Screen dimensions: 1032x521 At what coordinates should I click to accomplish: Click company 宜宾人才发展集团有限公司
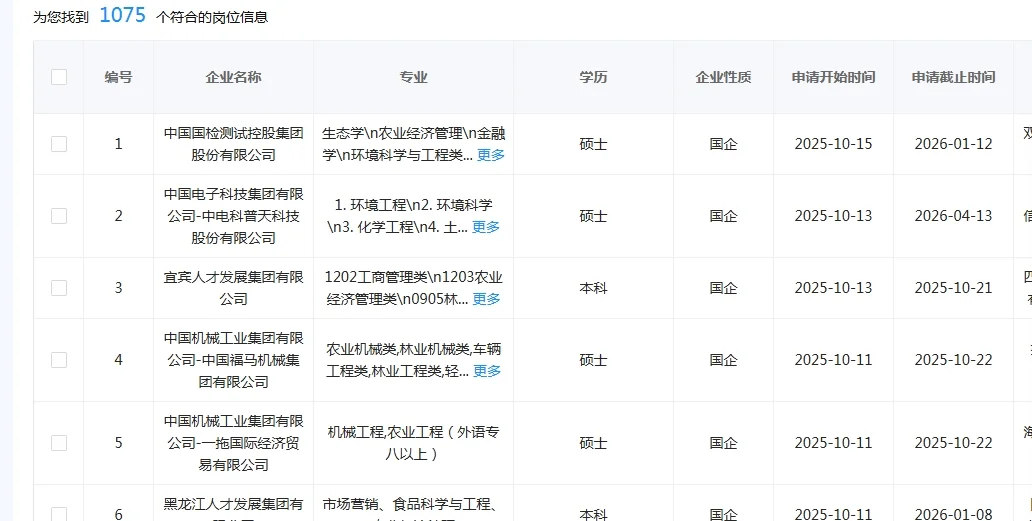[x=234, y=288]
